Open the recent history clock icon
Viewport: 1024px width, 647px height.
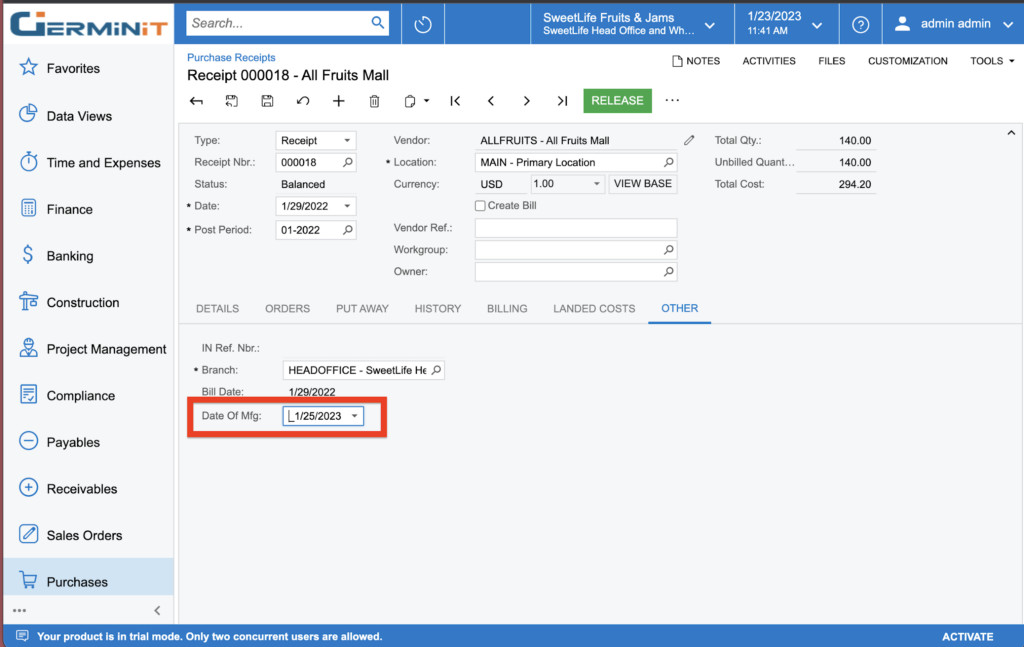coord(423,24)
